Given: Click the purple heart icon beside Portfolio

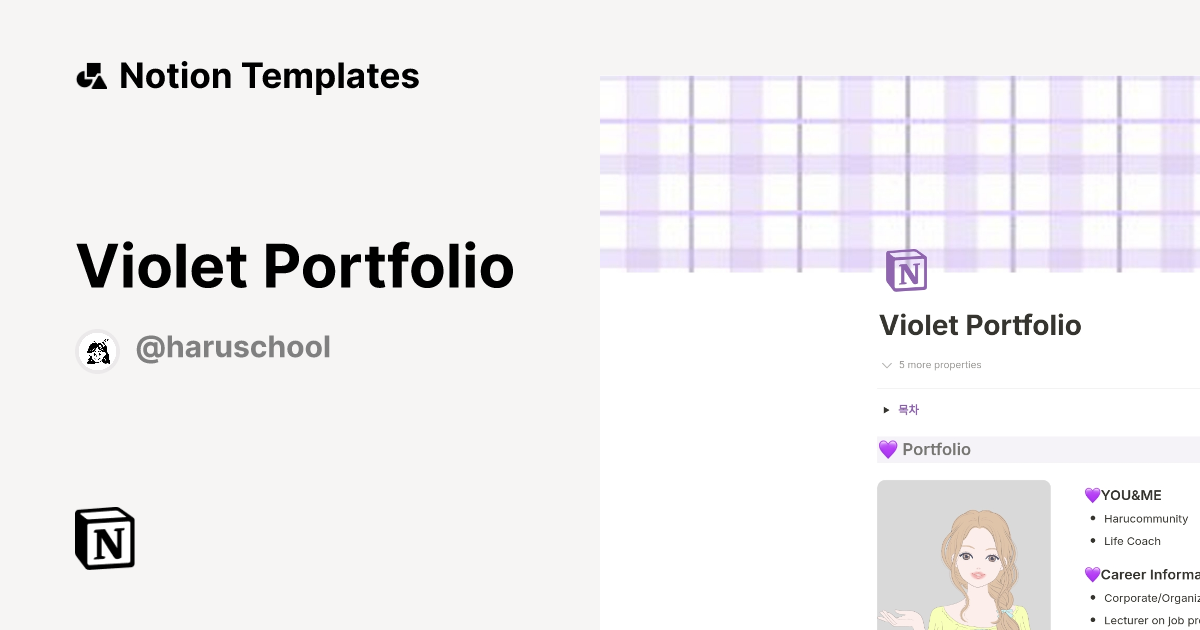Looking at the screenshot, I should (888, 449).
